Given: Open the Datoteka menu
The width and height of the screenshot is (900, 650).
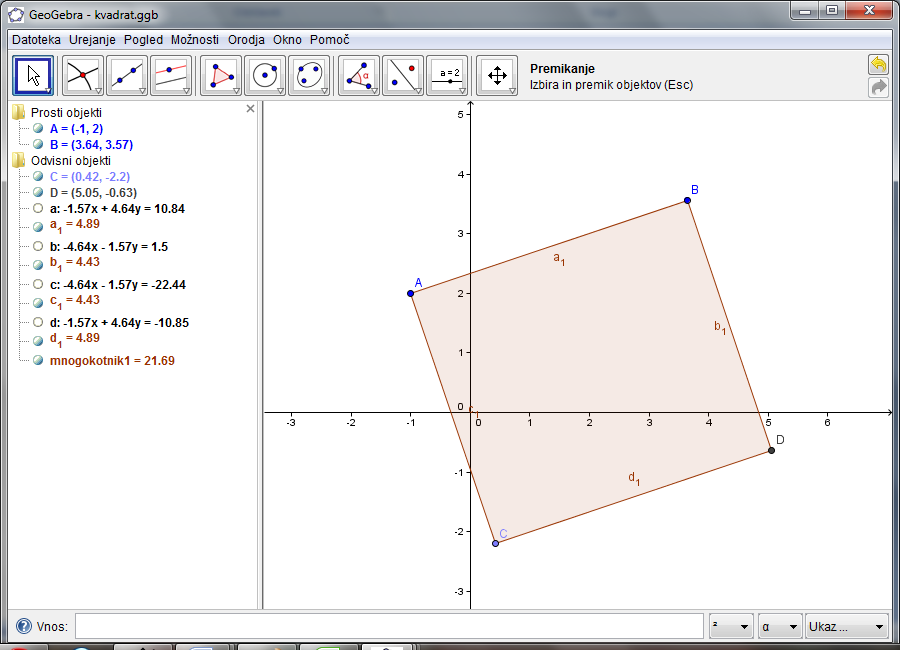Looking at the screenshot, I should pos(36,40).
